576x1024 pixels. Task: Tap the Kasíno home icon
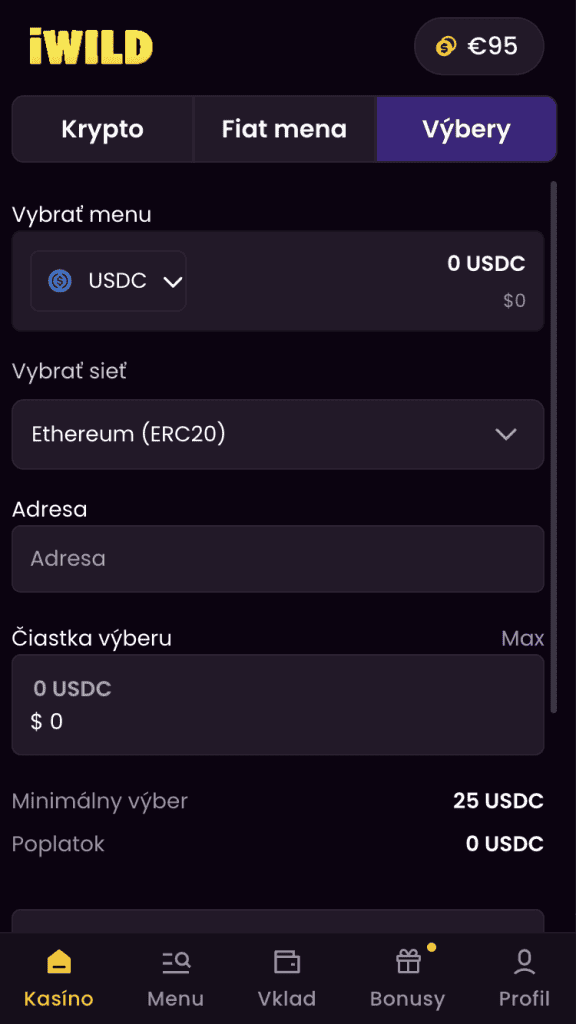[58, 962]
